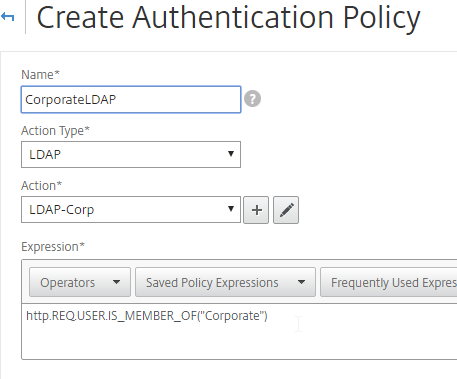
Task: Click the triangle on Saved Policy Expressions
Action: click(301, 282)
